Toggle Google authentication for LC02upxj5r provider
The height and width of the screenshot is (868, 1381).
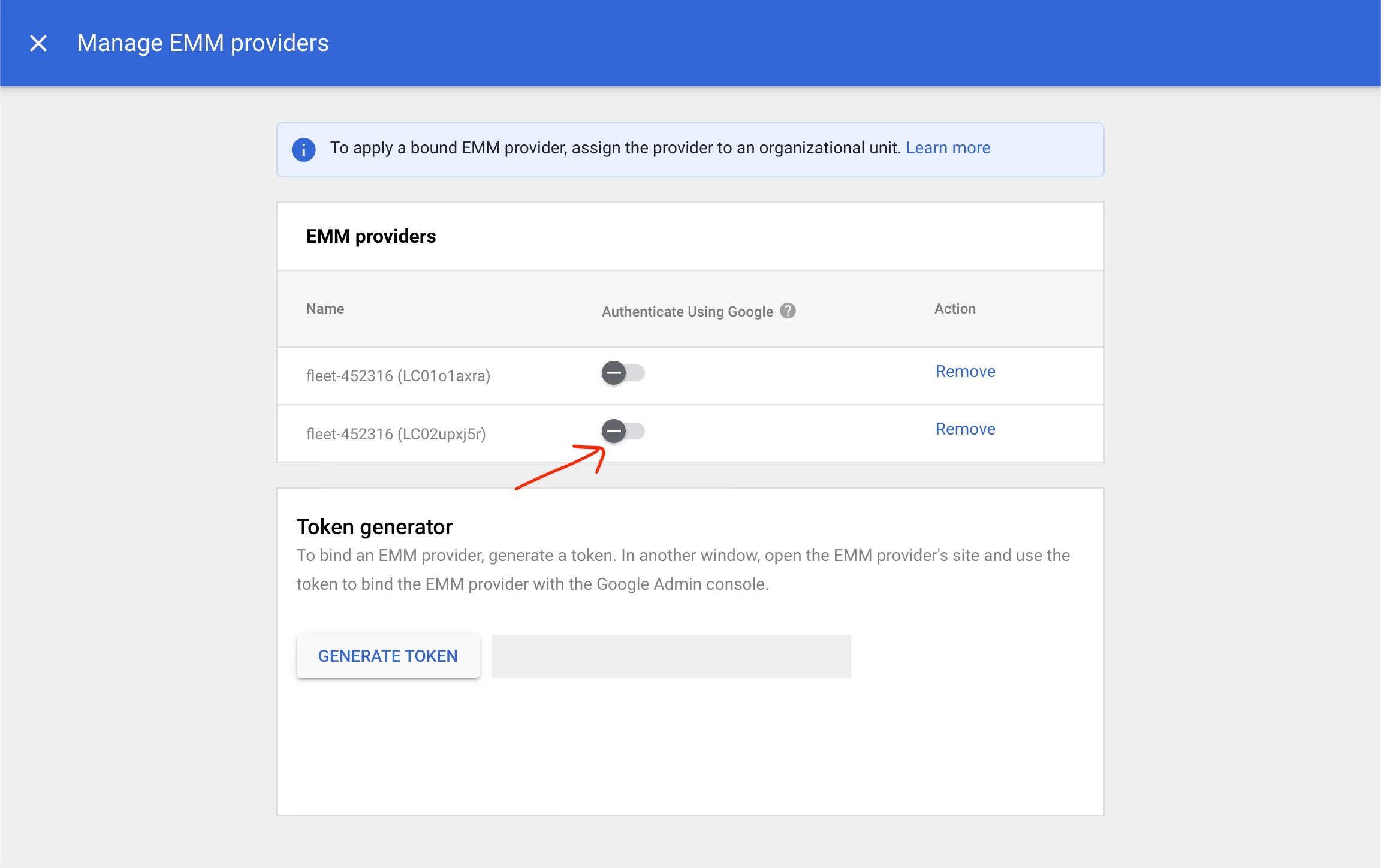(x=623, y=431)
